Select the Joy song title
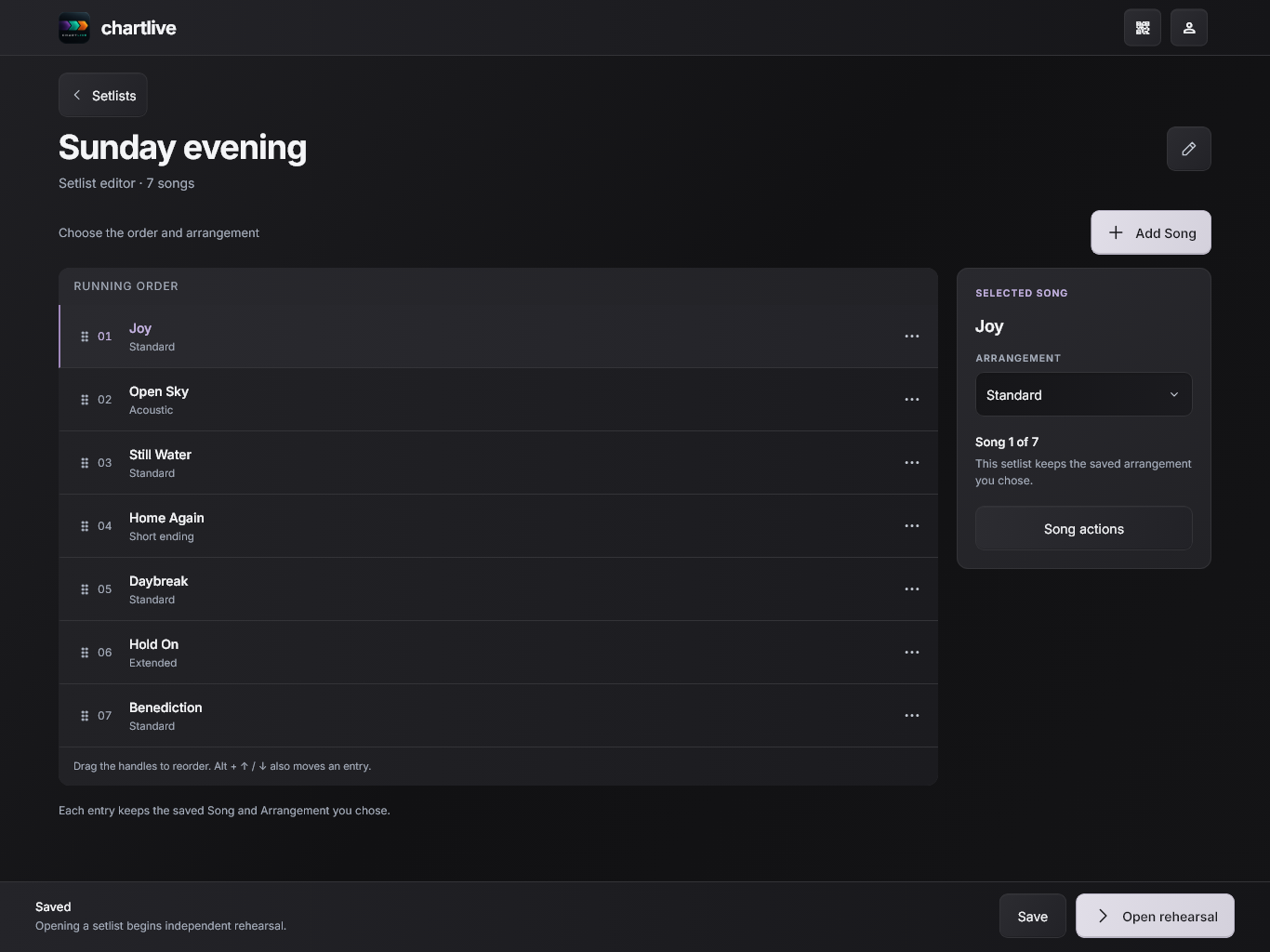The image size is (1270, 952). coord(140,328)
